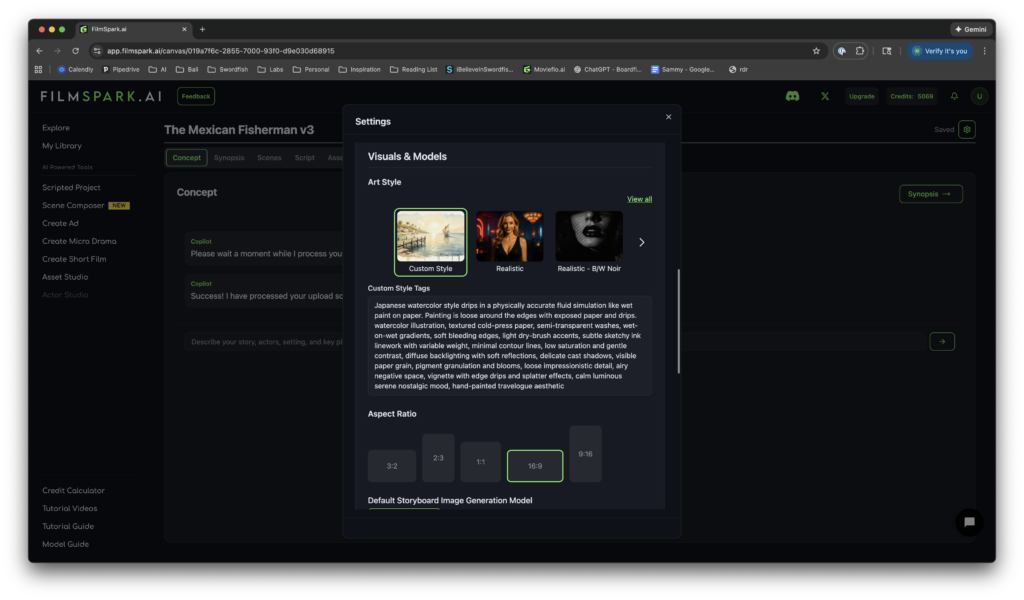This screenshot has width=1024, height=600.
Task: Open project settings gear beside Saved
Action: click(966, 129)
